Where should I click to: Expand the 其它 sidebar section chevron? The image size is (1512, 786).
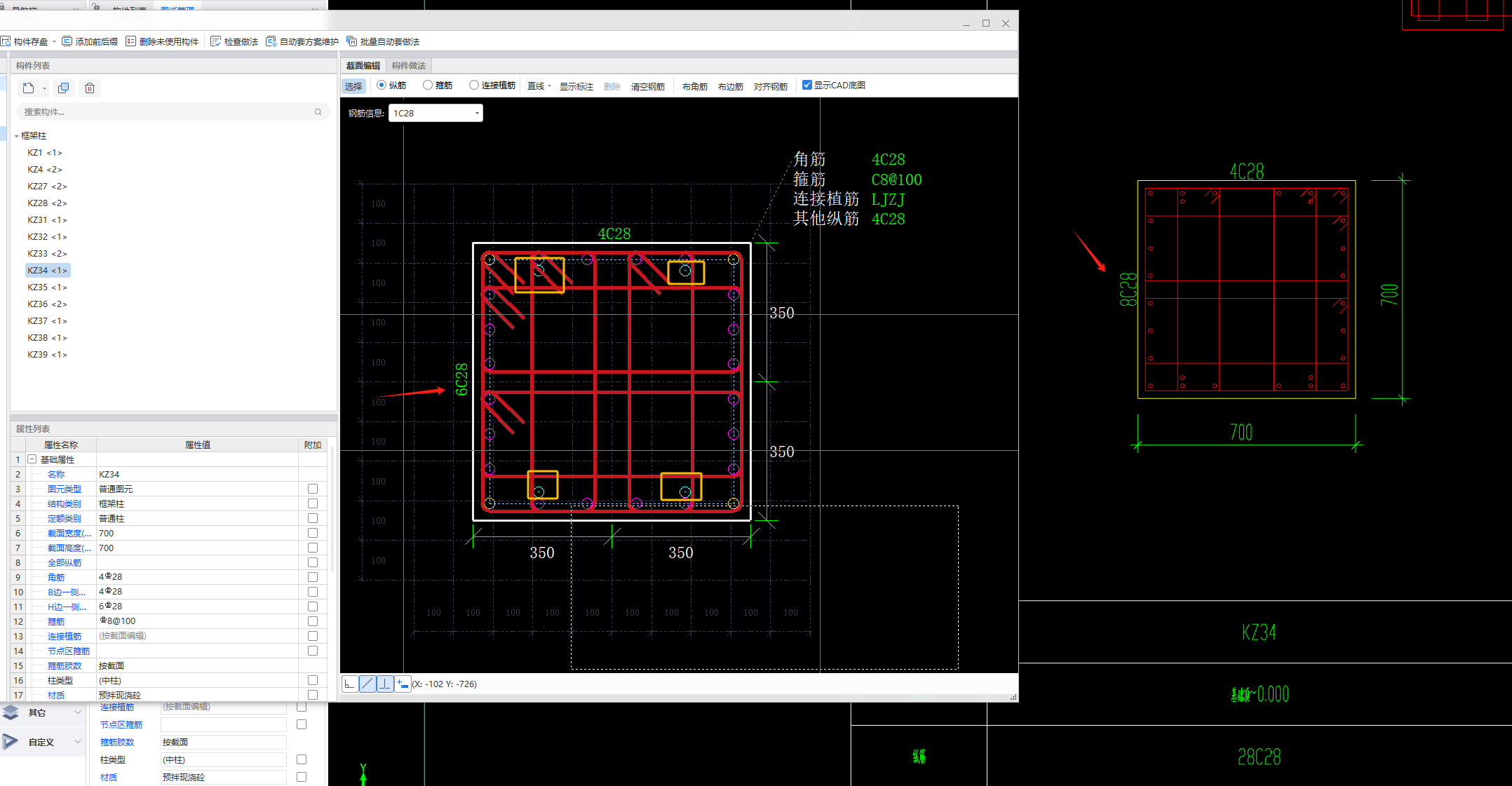(x=78, y=712)
